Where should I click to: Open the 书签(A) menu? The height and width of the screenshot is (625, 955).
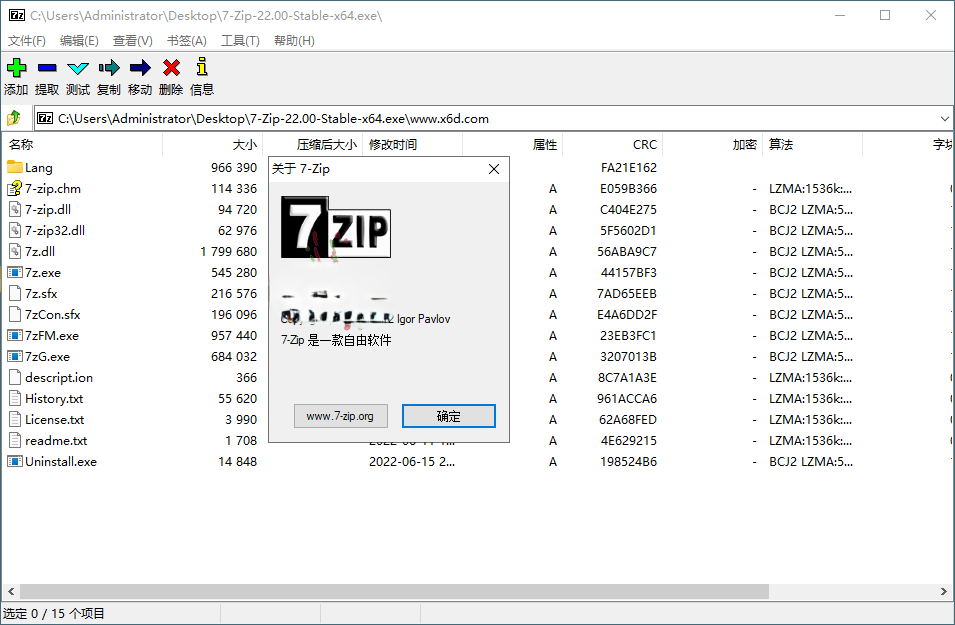pyautogui.click(x=187, y=40)
